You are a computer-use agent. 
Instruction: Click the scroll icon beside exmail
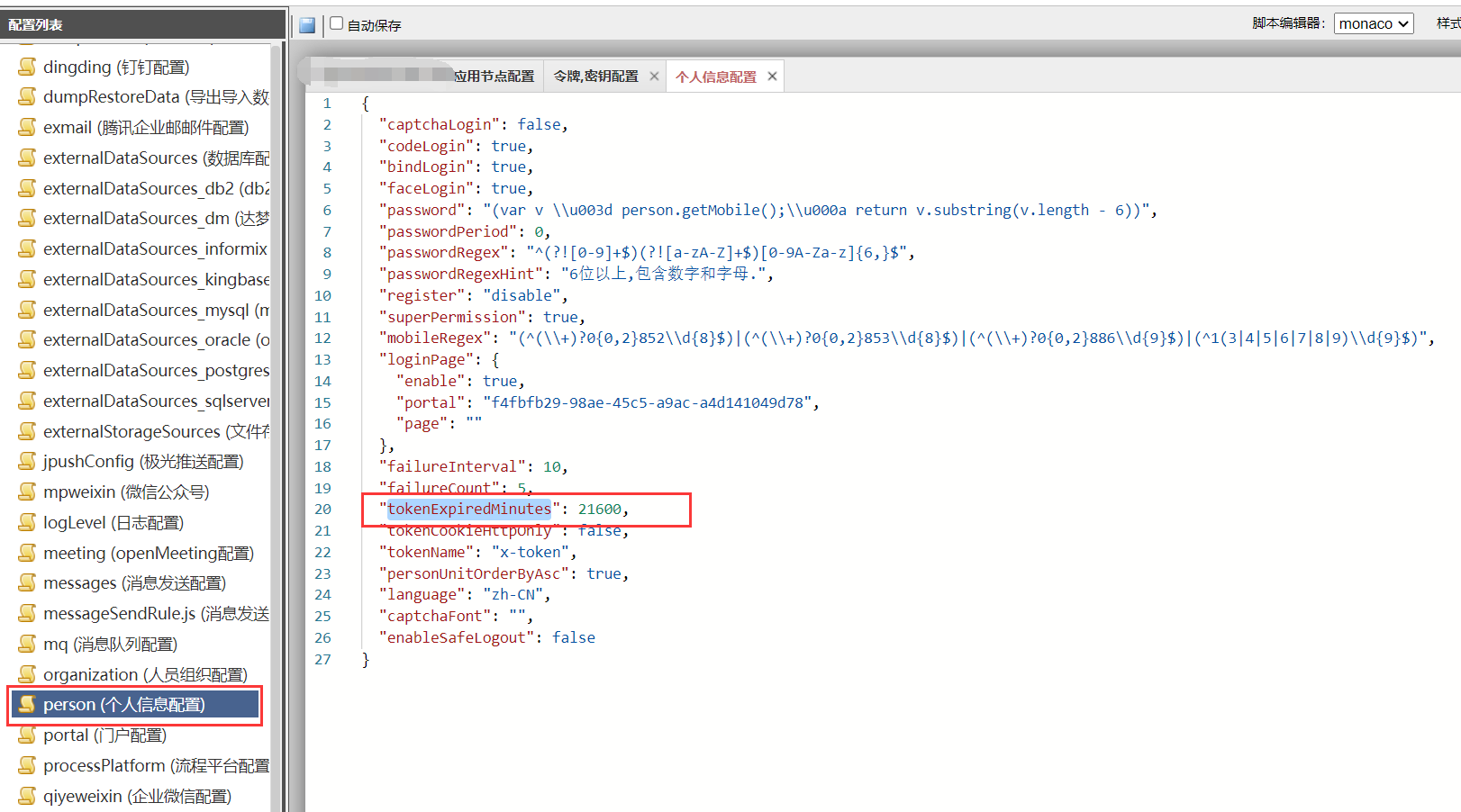(x=28, y=127)
